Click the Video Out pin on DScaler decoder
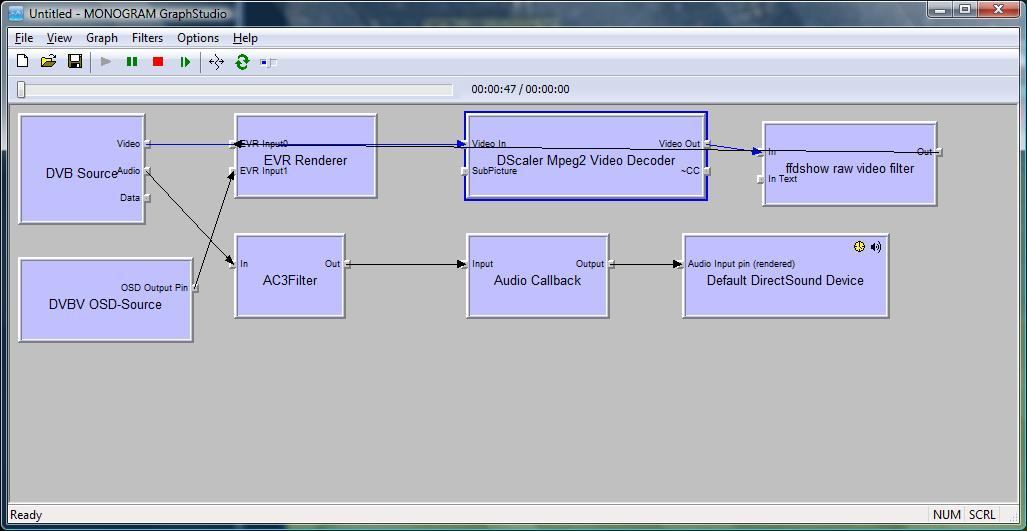Viewport: 1027px width, 531px height. point(707,144)
